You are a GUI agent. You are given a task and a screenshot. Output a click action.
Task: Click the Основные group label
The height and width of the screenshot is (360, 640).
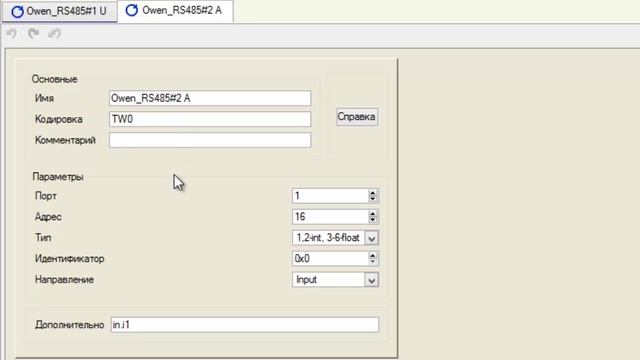coord(54,79)
